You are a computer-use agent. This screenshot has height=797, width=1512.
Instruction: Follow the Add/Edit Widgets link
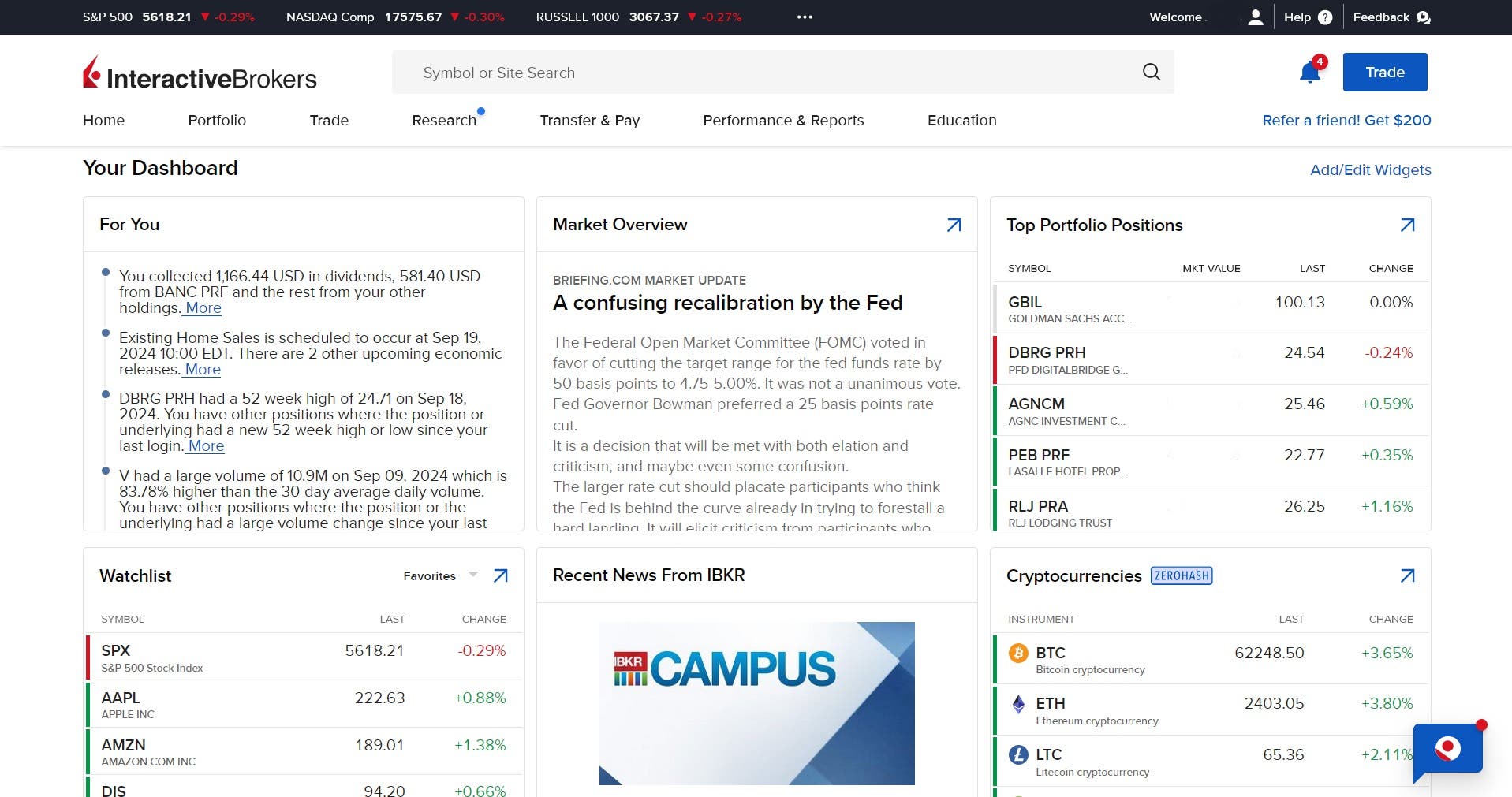pyautogui.click(x=1370, y=170)
